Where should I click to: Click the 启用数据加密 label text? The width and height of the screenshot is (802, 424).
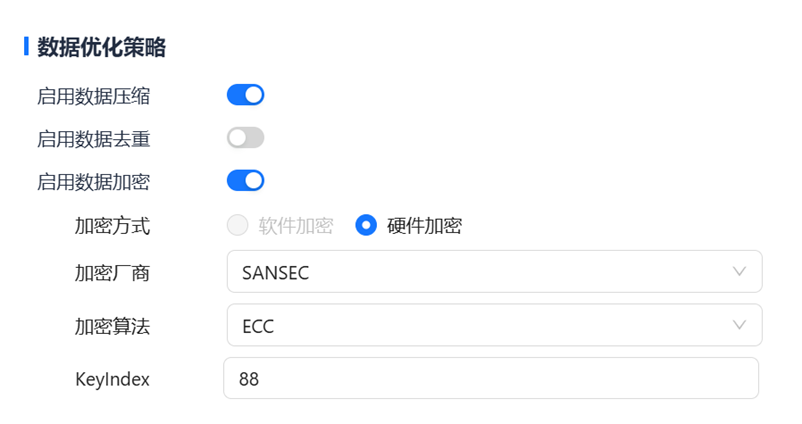tap(94, 182)
